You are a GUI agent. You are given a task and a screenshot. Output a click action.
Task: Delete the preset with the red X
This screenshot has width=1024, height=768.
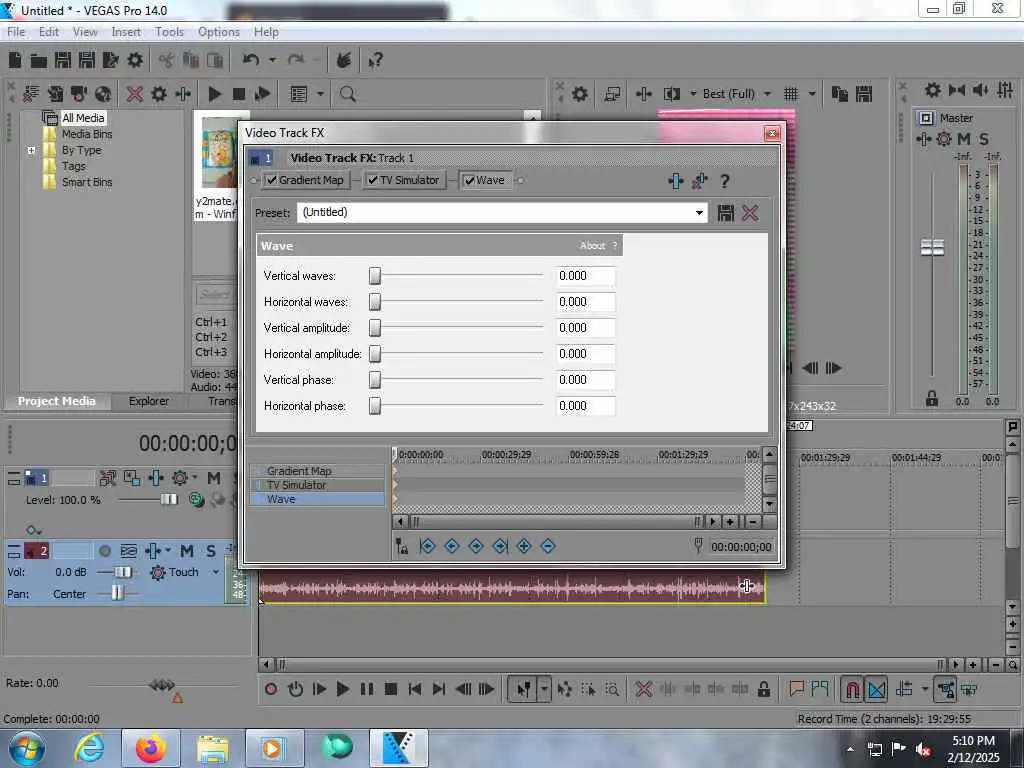tap(750, 213)
